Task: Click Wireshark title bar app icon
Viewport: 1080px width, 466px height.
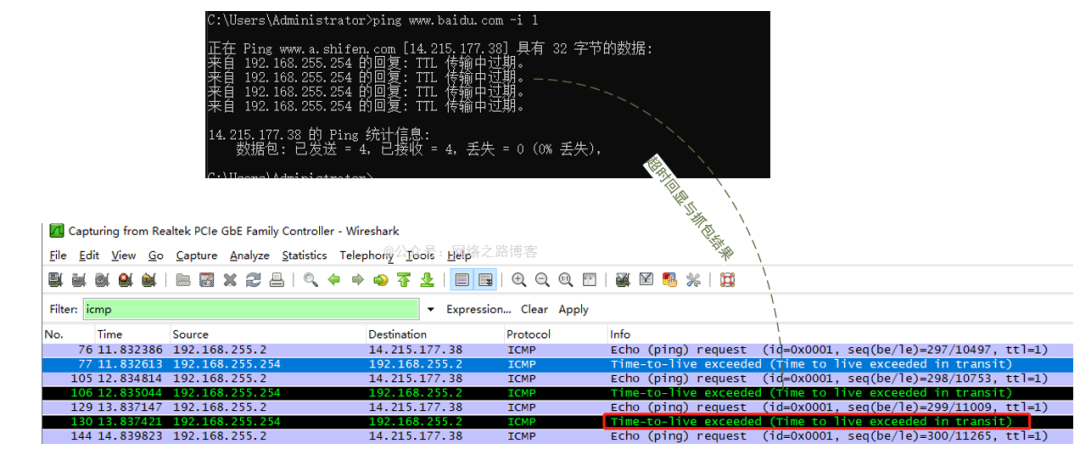Action: click(56, 231)
